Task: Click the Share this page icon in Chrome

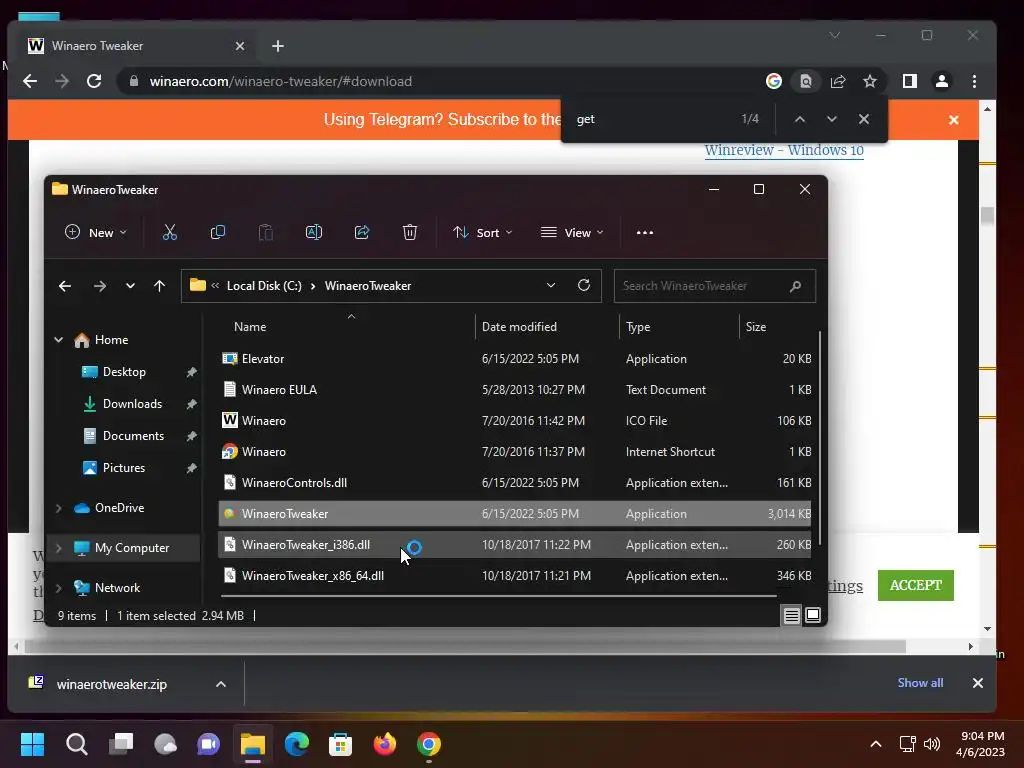Action: [838, 81]
